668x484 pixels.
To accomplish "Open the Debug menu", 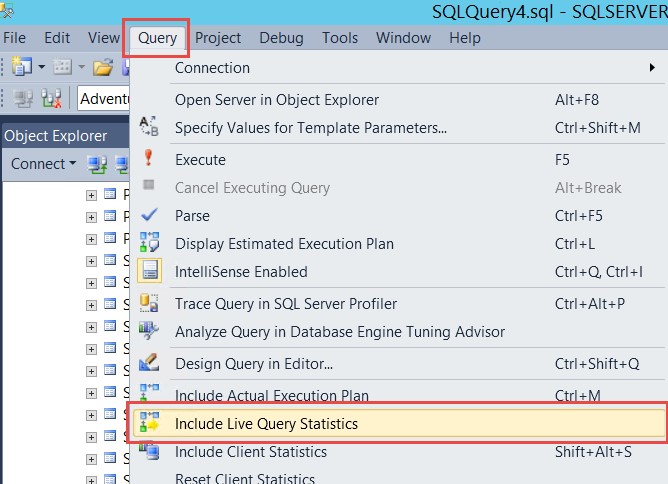I will (282, 38).
